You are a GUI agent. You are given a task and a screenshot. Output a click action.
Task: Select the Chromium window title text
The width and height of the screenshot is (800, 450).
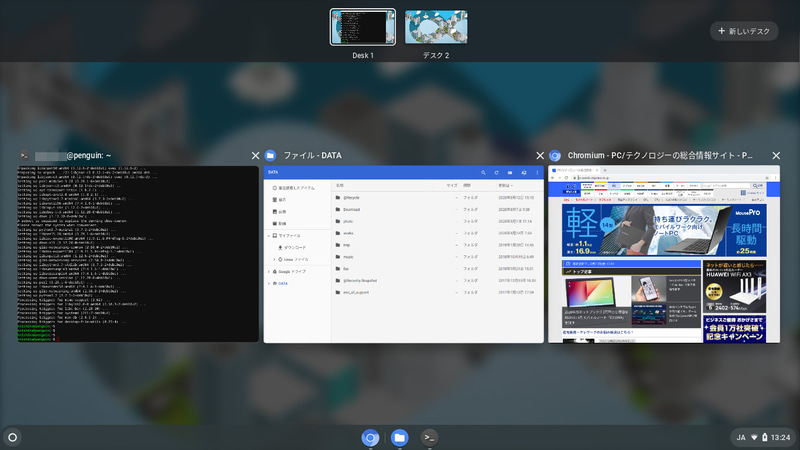pos(660,156)
